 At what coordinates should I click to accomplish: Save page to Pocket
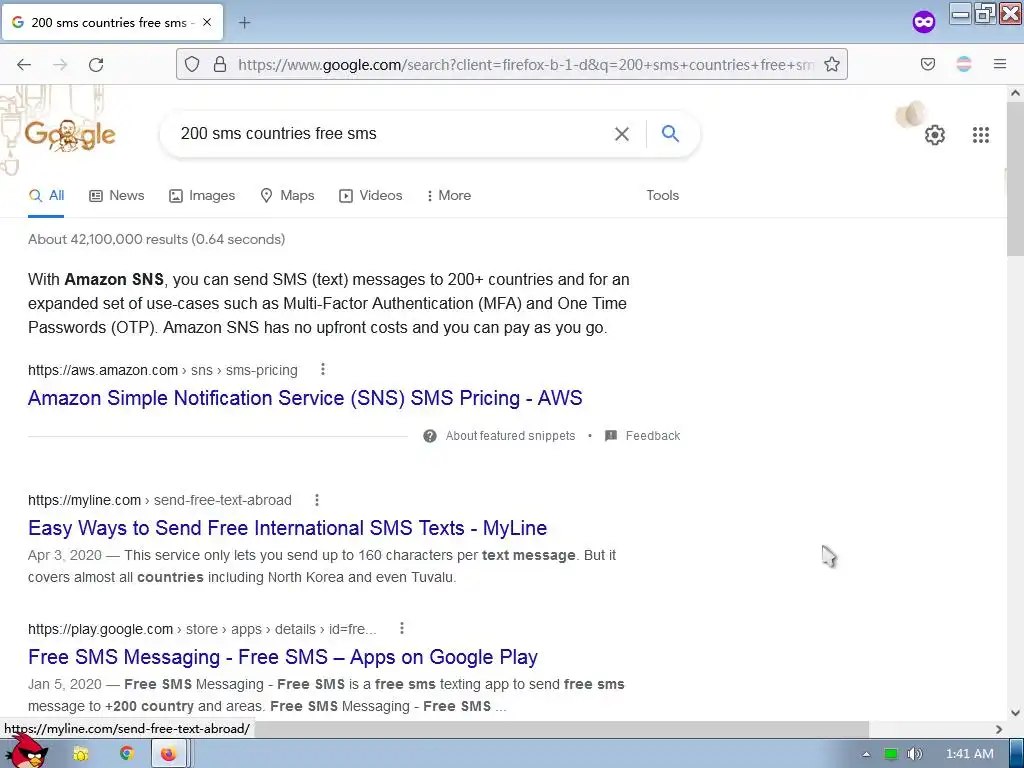point(928,64)
